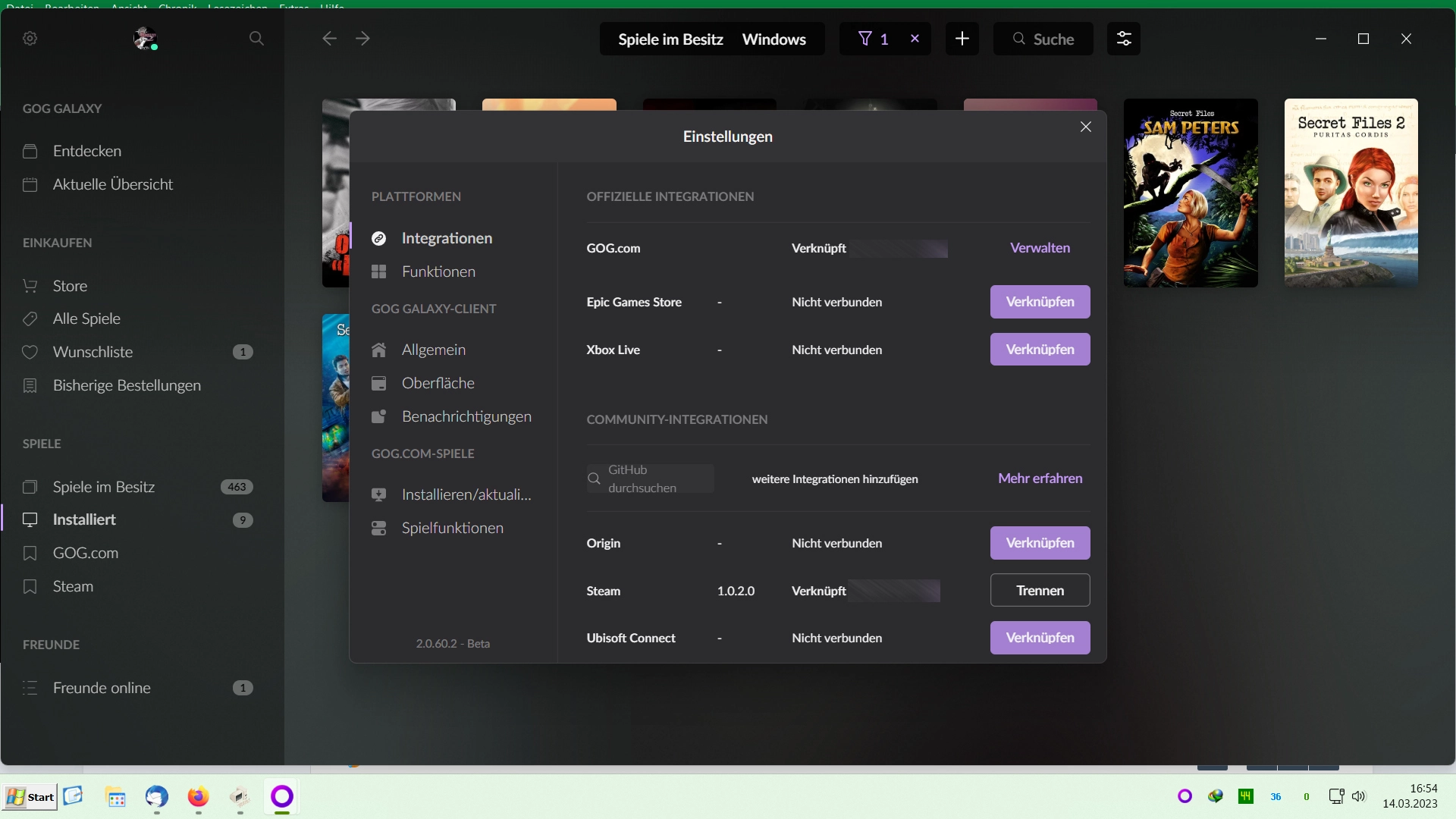Open Oberfläche settings section
Image resolution: width=1456 pixels, height=819 pixels.
[x=438, y=383]
